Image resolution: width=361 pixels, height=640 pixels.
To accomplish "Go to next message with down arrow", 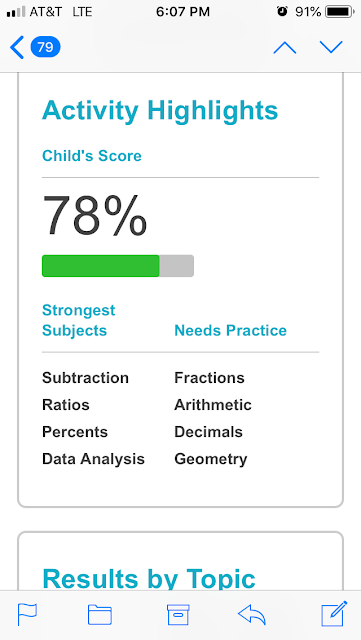I will click(x=331, y=47).
